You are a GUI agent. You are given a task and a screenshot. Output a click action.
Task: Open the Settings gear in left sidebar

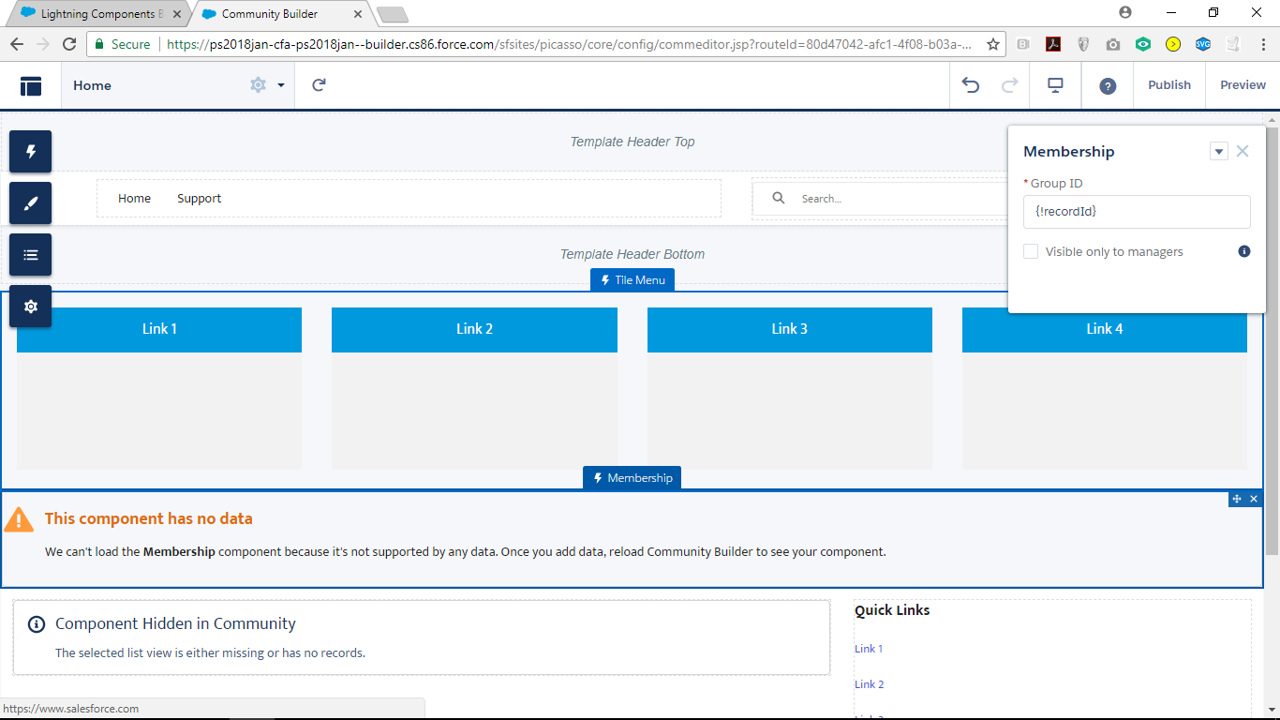click(31, 307)
